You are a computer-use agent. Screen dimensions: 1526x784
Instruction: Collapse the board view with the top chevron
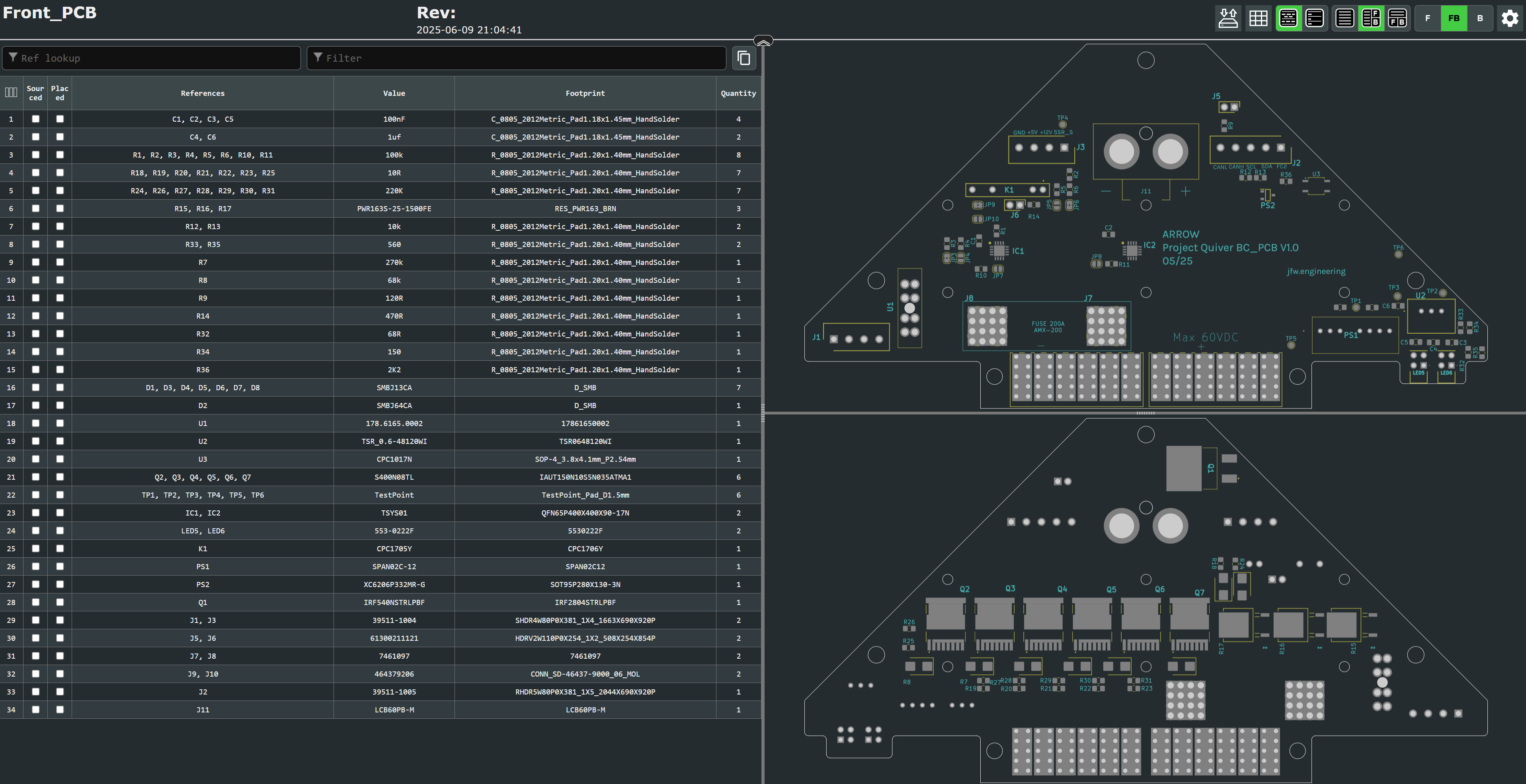[x=763, y=41]
